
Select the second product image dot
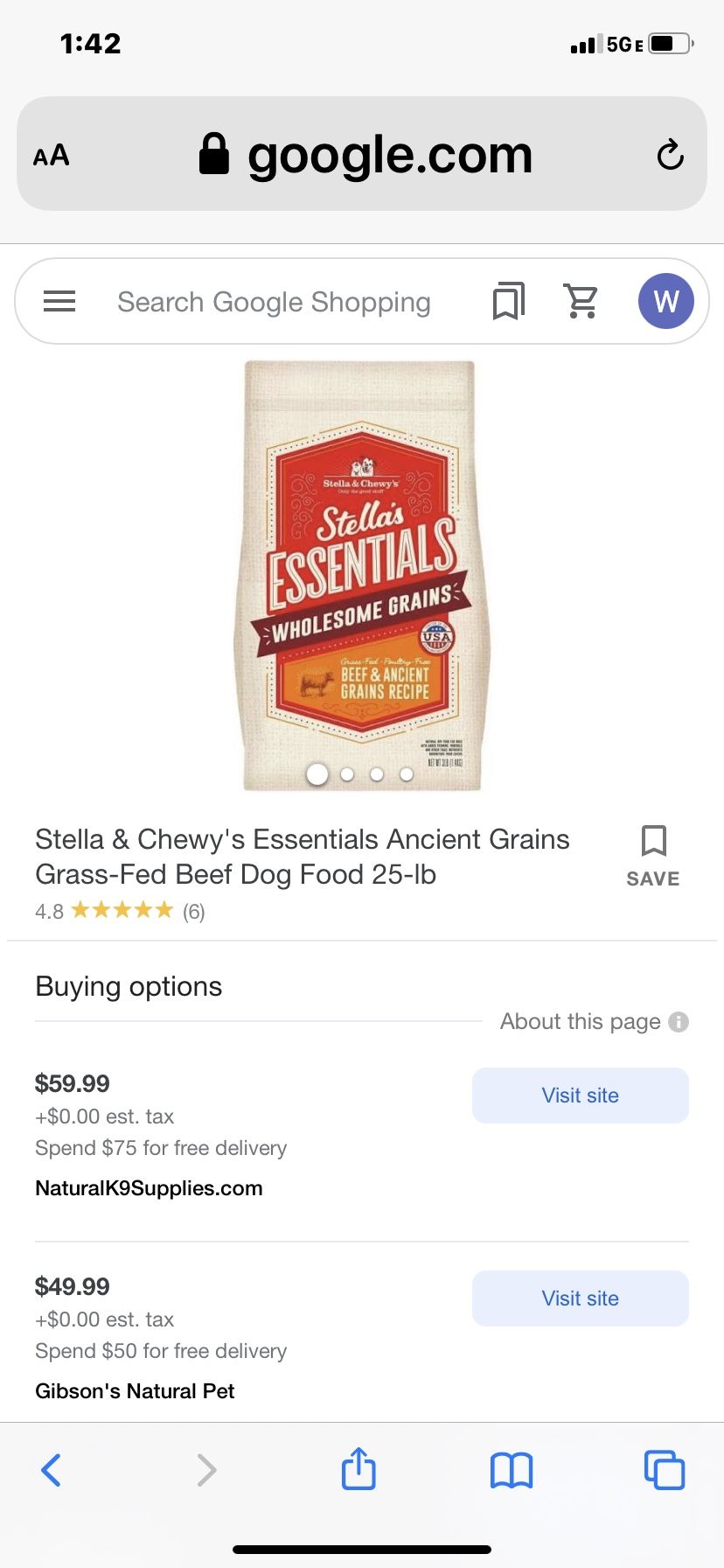pos(347,774)
